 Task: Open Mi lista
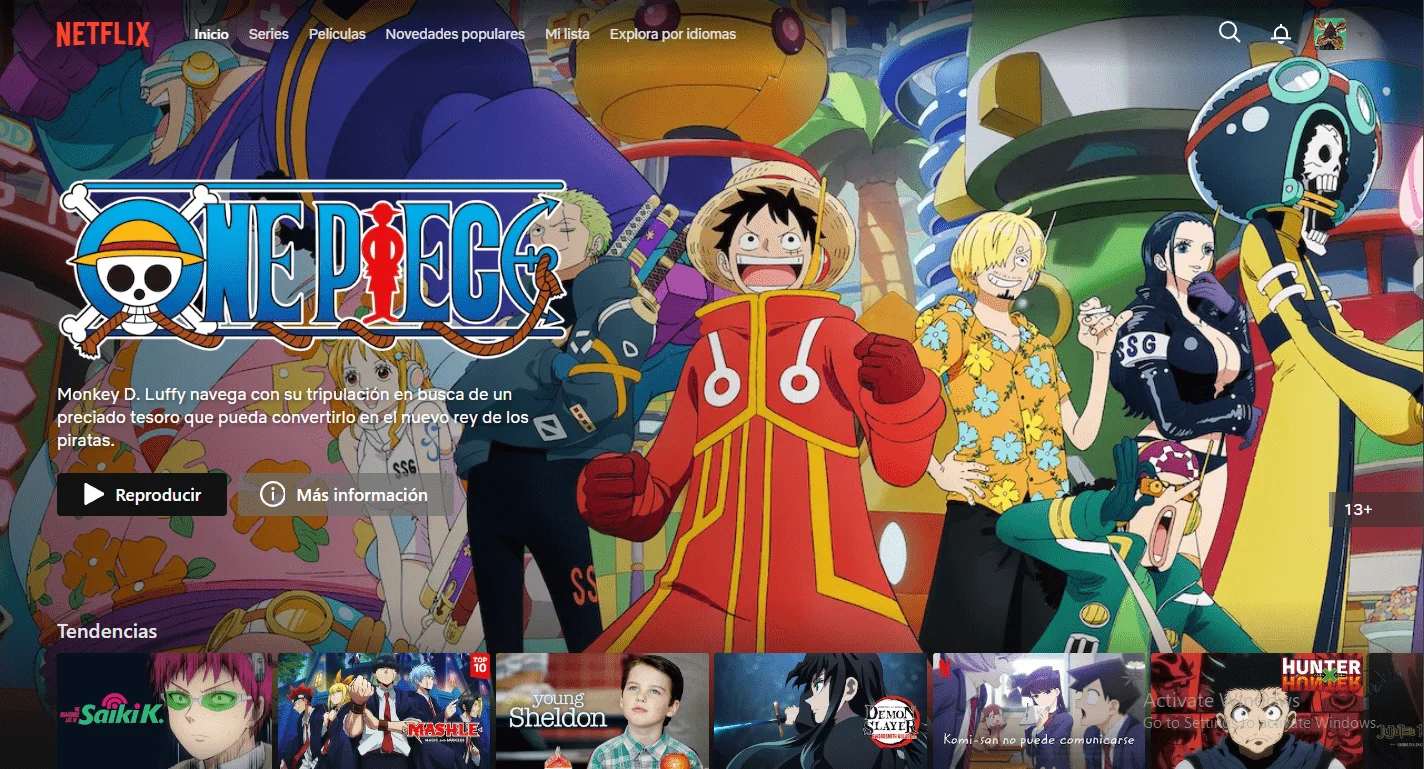[567, 34]
